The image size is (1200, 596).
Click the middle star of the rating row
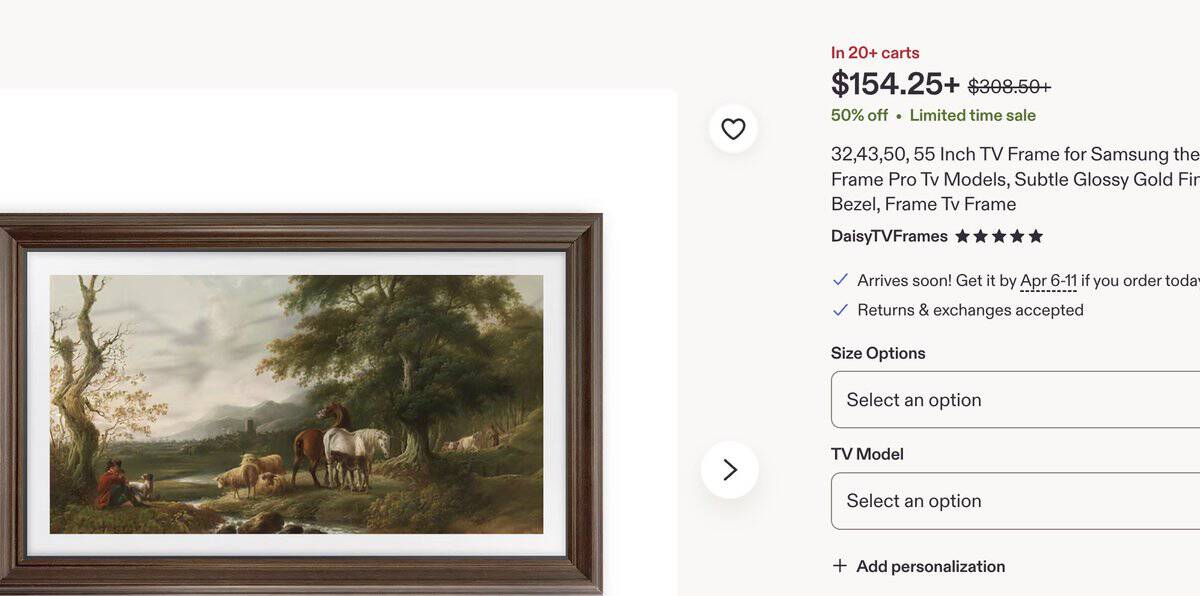[998, 236]
